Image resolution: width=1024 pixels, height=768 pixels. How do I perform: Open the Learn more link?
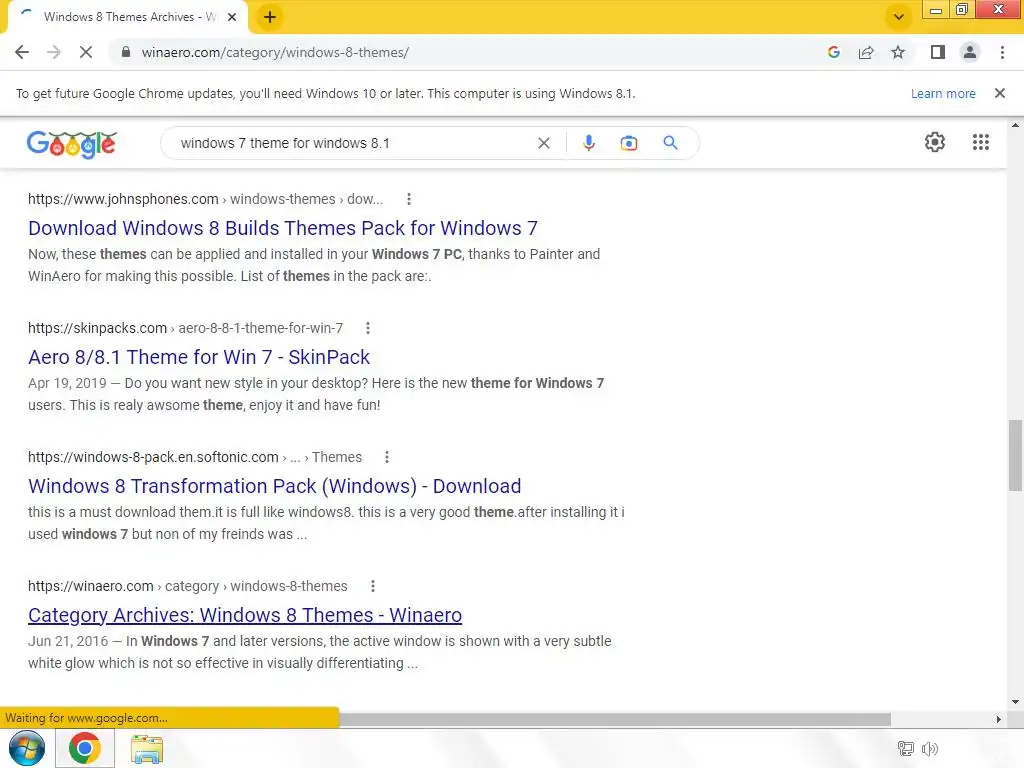tap(943, 93)
